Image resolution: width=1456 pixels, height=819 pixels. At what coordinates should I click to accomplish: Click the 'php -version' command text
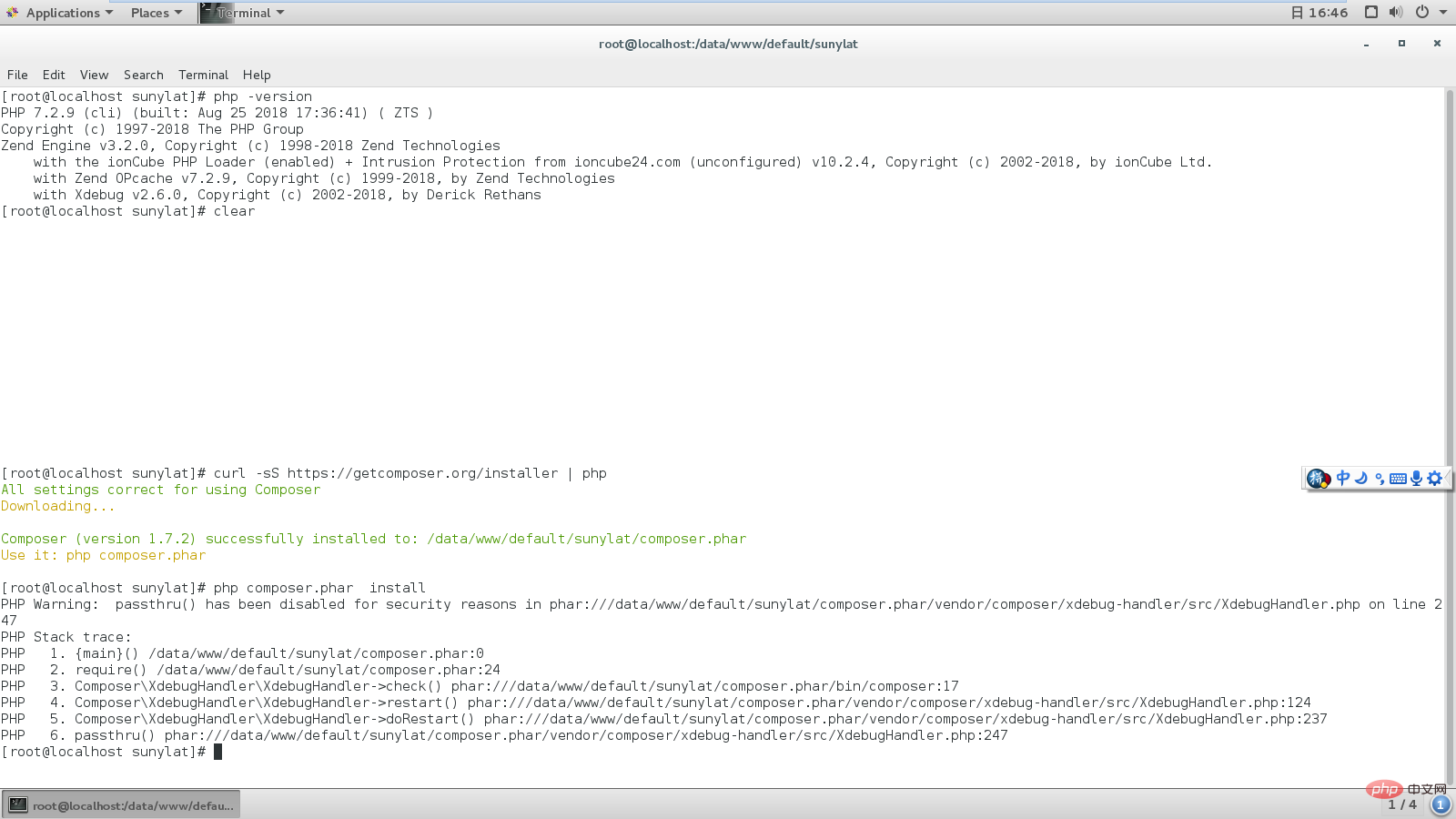point(263,96)
